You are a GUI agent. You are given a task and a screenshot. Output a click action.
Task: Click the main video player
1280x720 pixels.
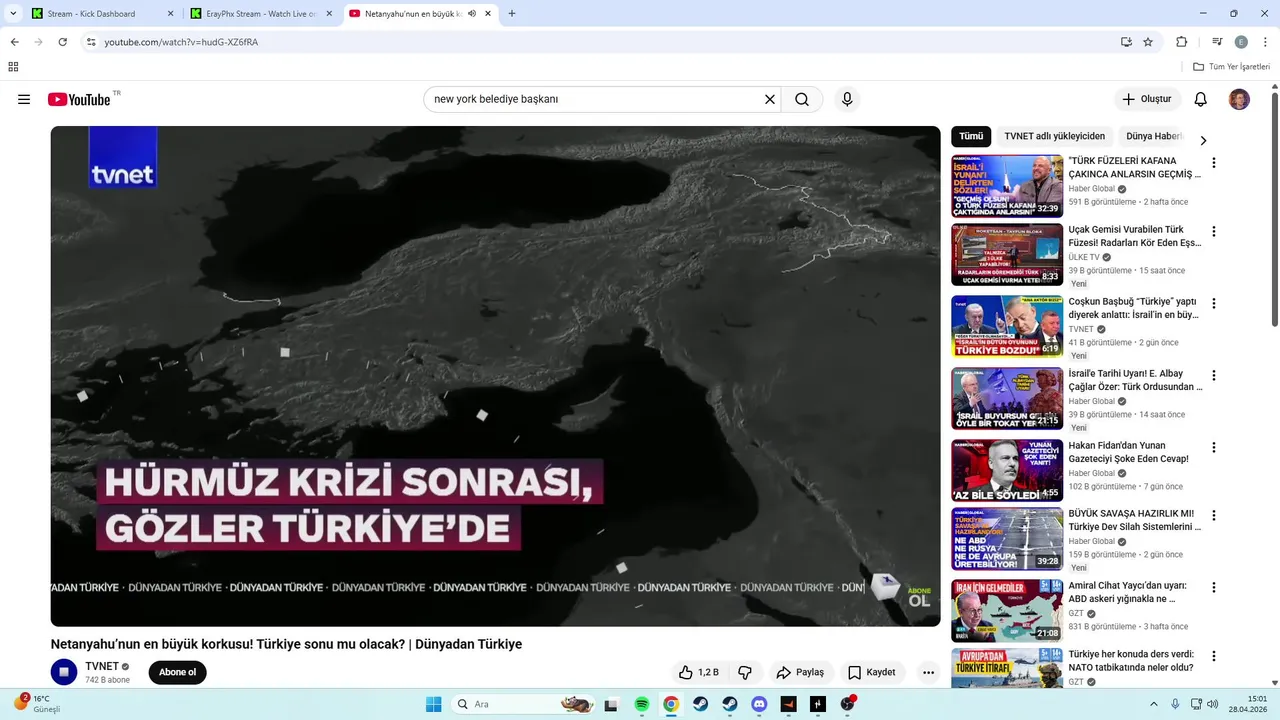tap(495, 376)
